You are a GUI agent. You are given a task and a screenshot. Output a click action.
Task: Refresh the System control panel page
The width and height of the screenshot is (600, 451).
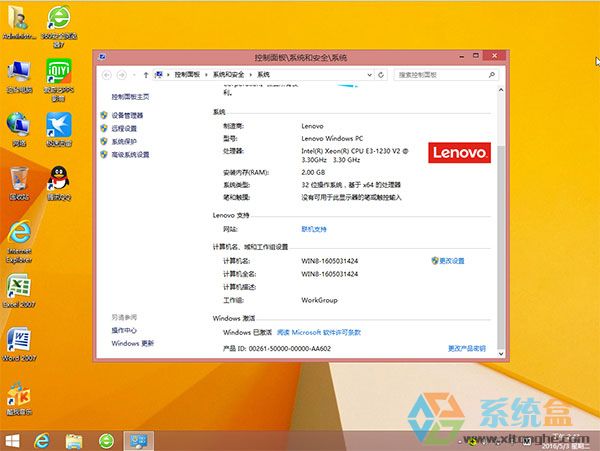click(x=381, y=75)
